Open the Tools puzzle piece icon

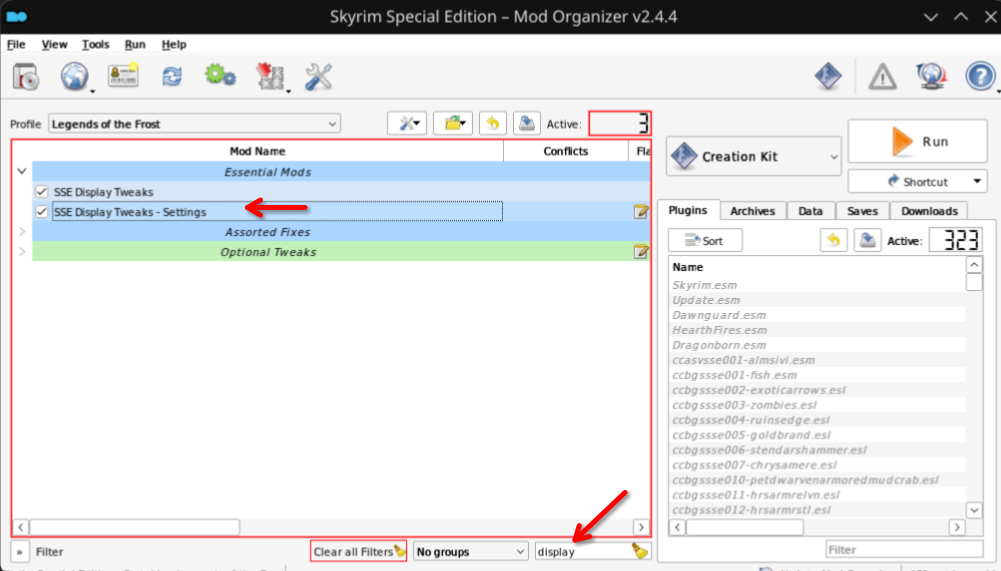tap(270, 77)
